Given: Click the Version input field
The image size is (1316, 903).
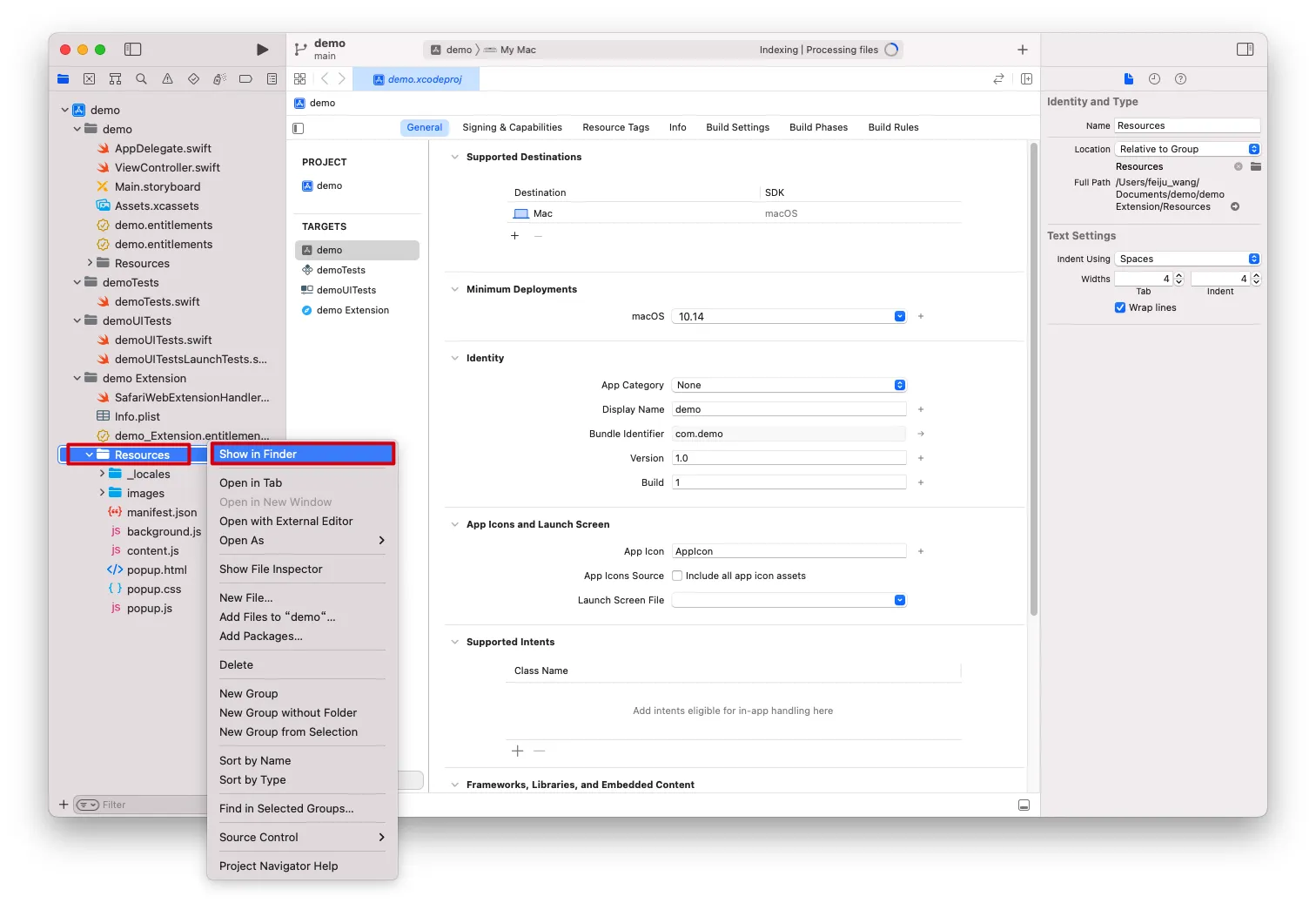Looking at the screenshot, I should click(789, 458).
